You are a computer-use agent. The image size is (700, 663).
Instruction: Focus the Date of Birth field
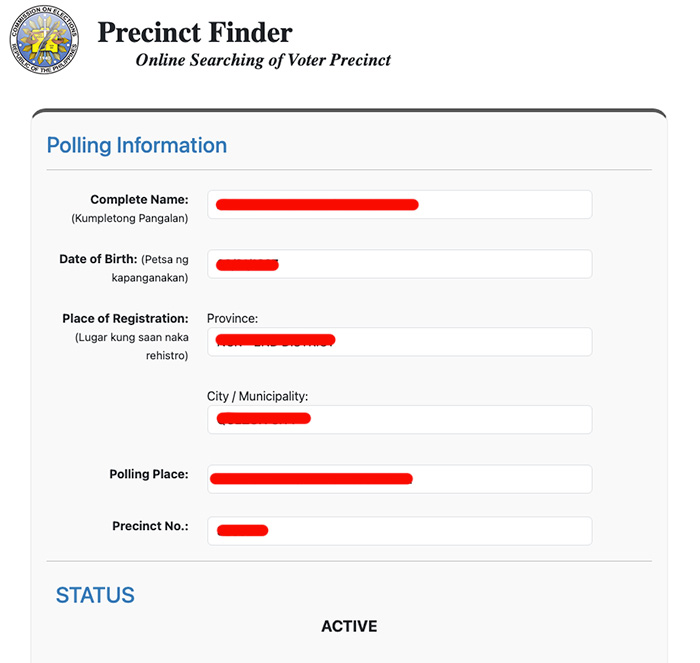399,264
